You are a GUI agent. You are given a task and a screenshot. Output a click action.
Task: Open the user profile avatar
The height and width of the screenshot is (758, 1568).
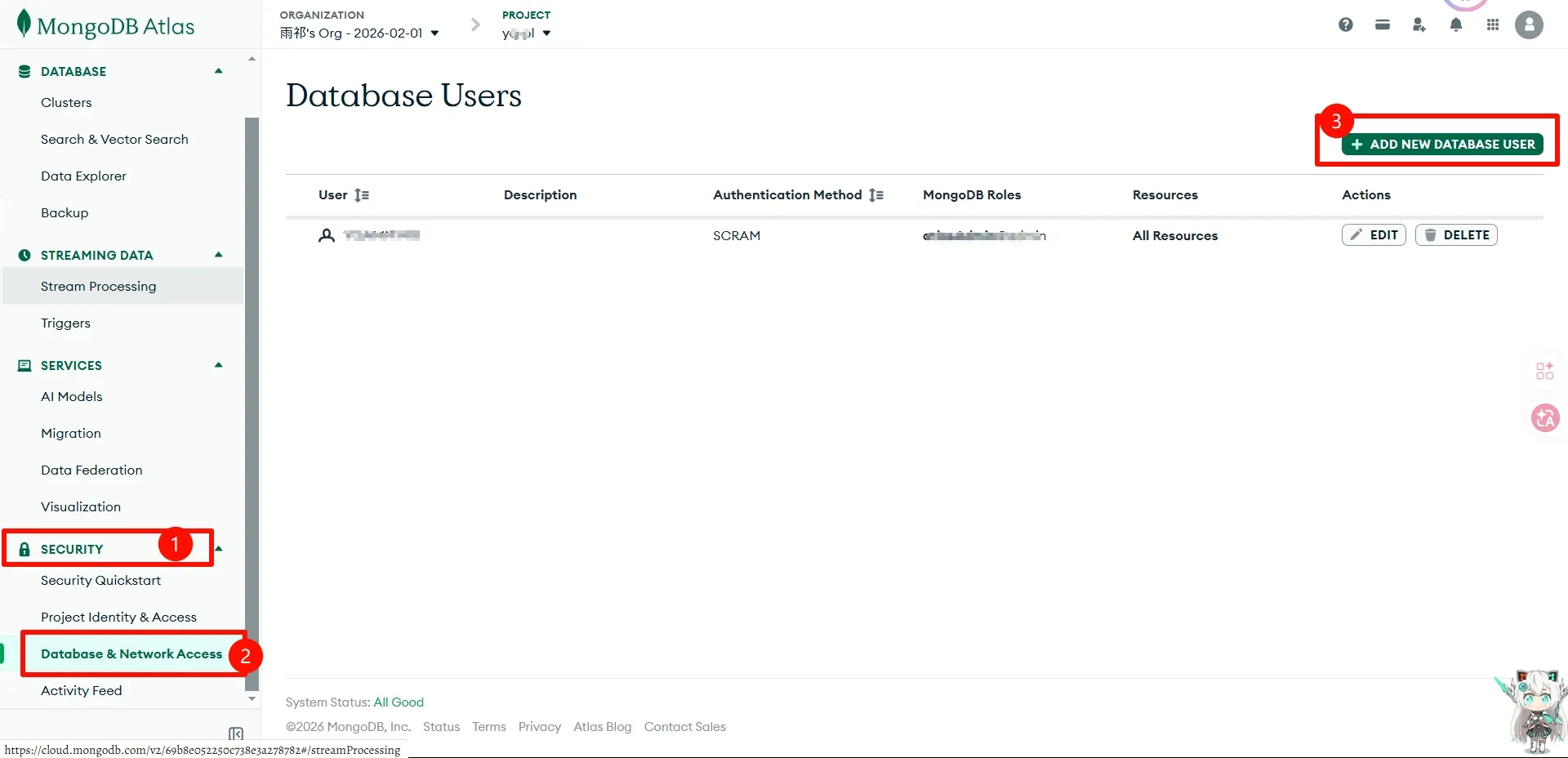pyautogui.click(x=1529, y=25)
